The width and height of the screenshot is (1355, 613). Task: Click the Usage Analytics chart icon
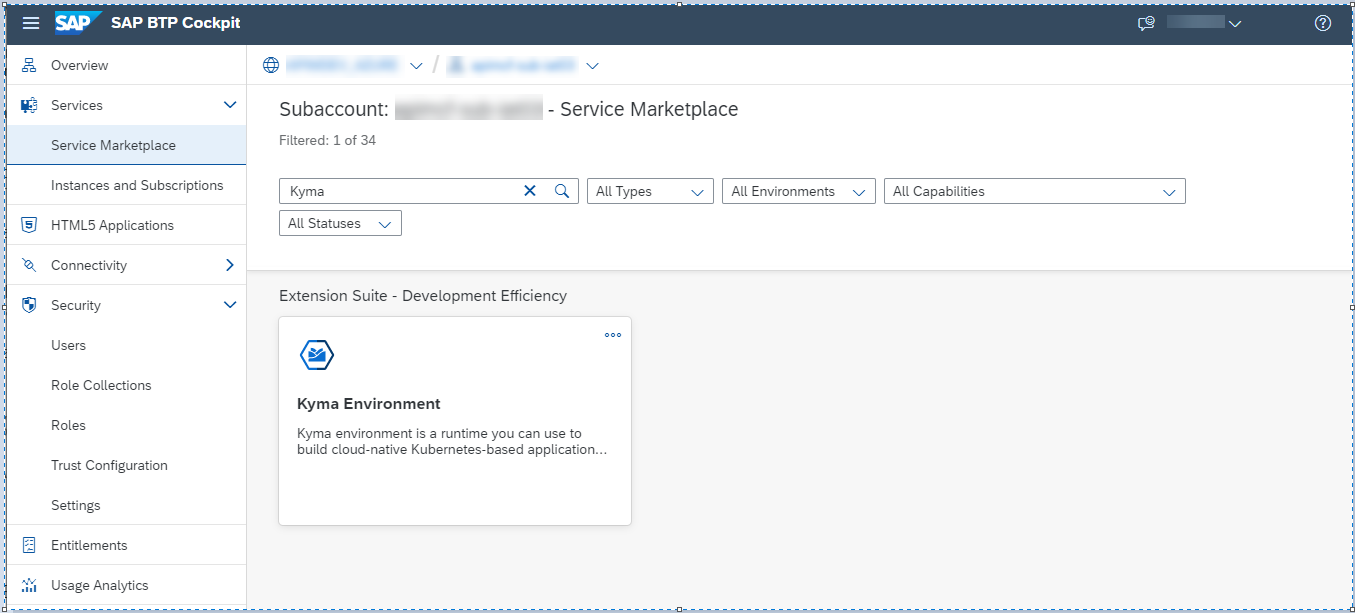pos(29,585)
